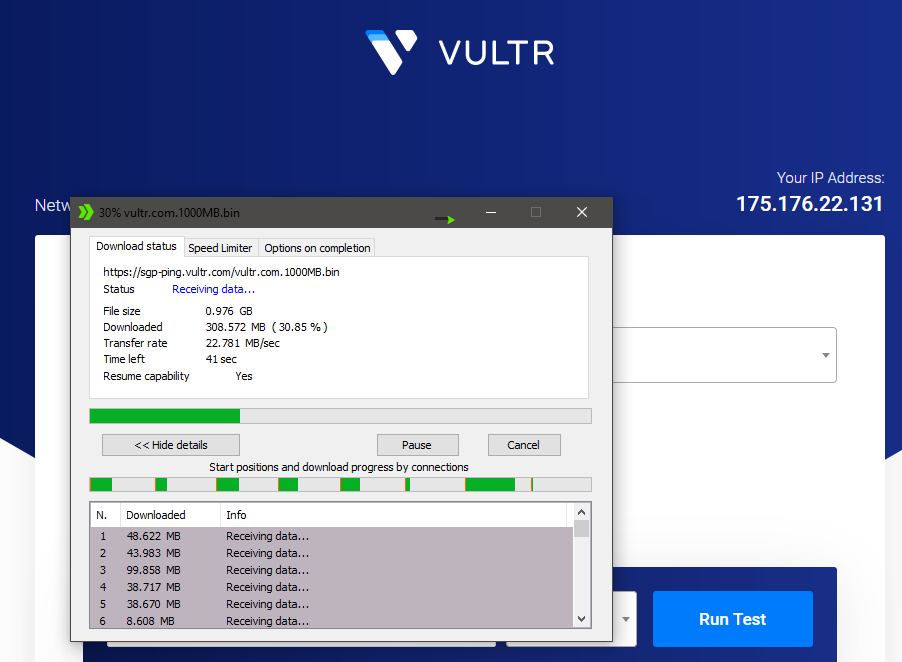Viewport: 902px width, 662px height.
Task: Open the Speed Limiter tab
Action: click(x=220, y=248)
